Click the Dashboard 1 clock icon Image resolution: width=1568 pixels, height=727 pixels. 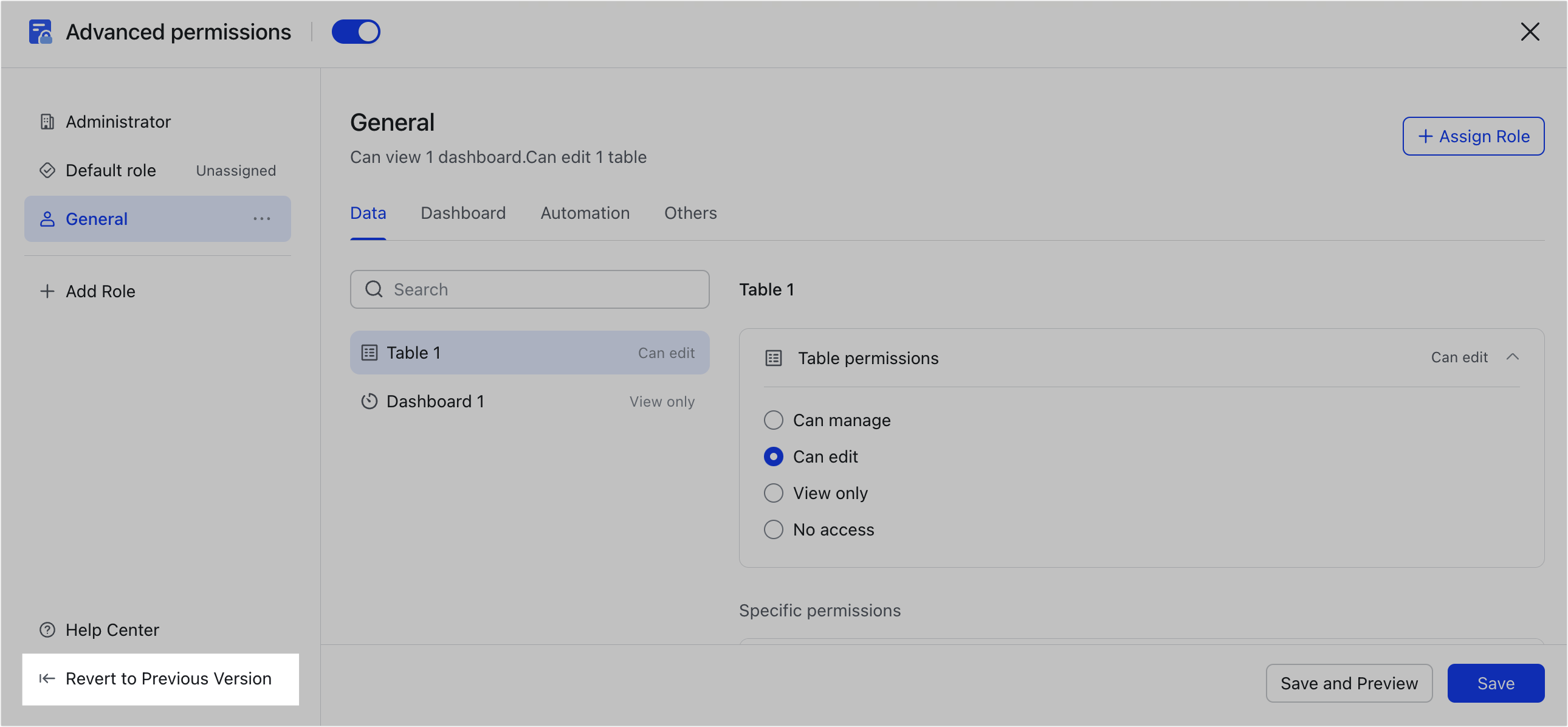(x=370, y=401)
